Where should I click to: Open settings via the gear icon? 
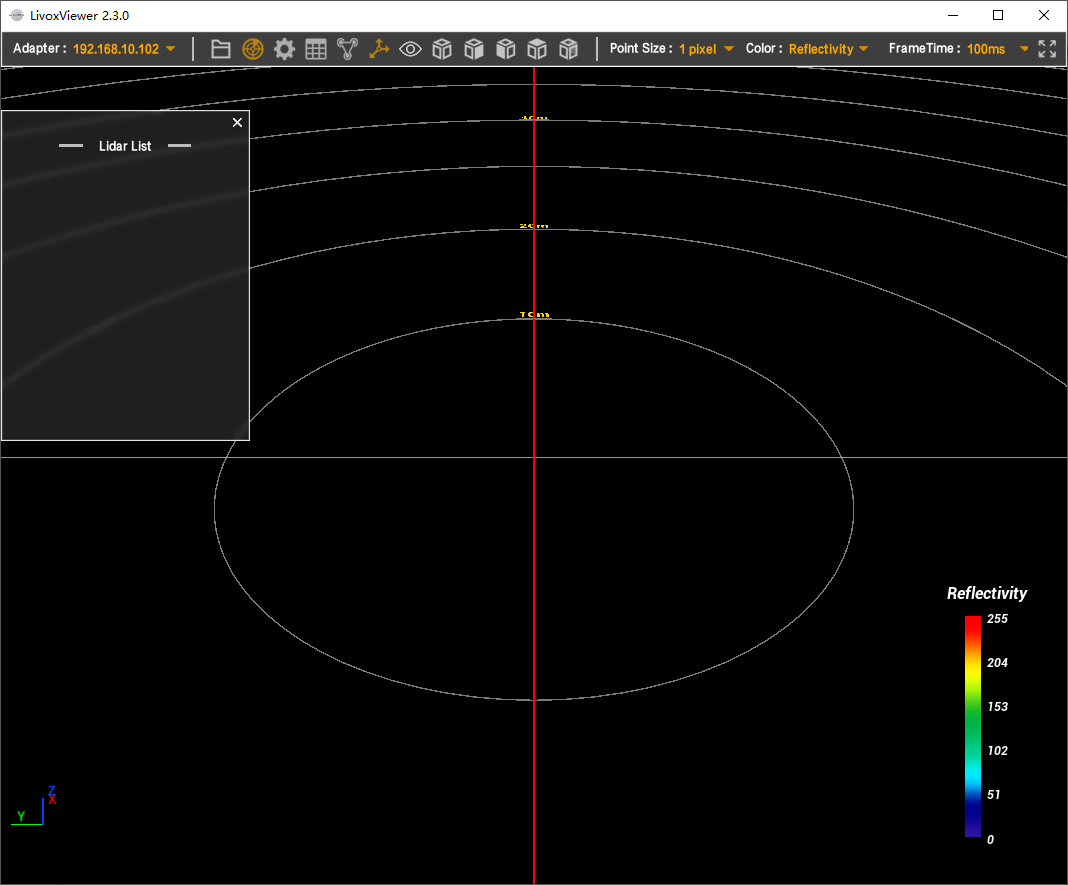point(284,49)
